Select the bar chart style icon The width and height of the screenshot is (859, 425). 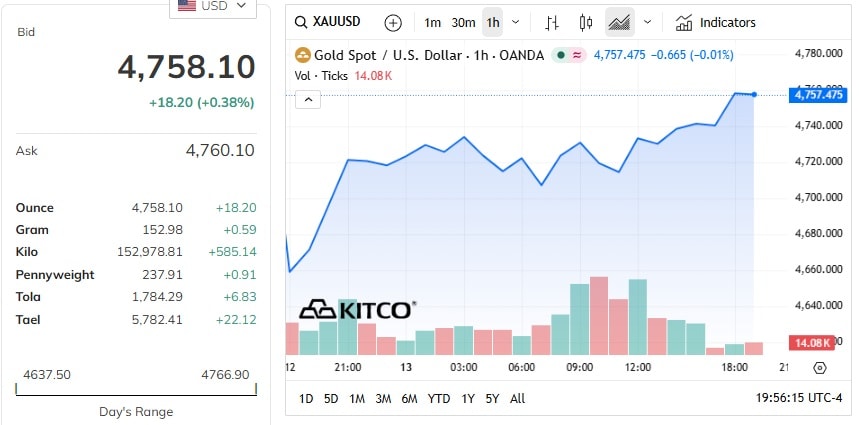(553, 22)
